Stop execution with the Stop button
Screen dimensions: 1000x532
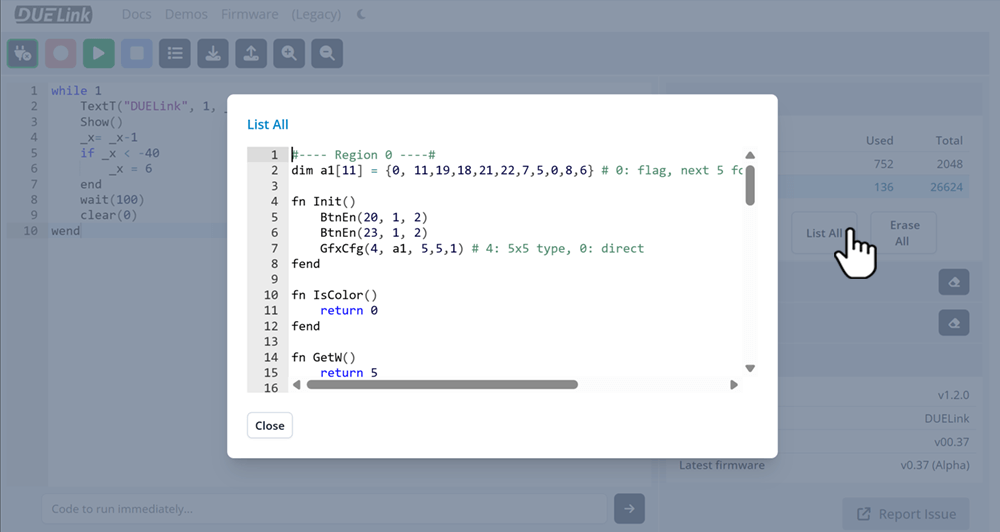click(x=136, y=53)
